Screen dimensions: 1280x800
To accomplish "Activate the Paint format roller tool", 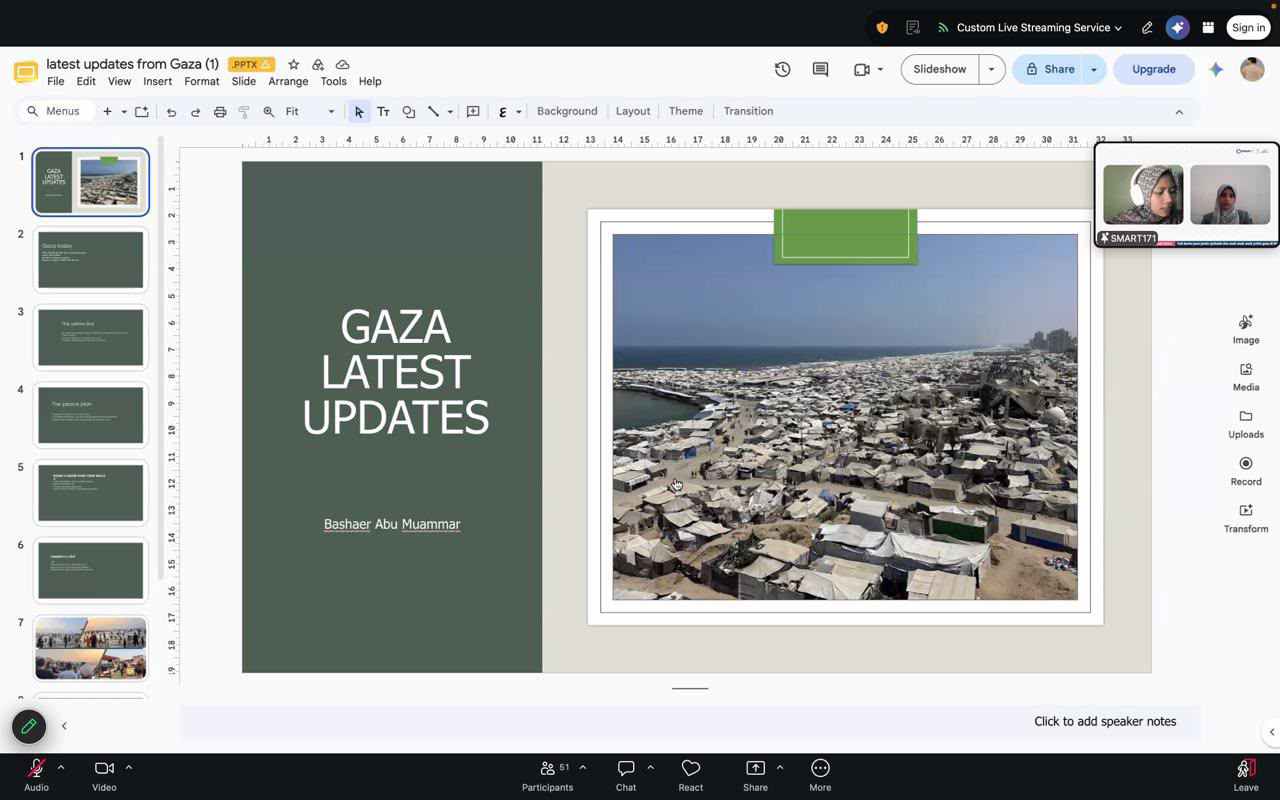I will 244,112.
